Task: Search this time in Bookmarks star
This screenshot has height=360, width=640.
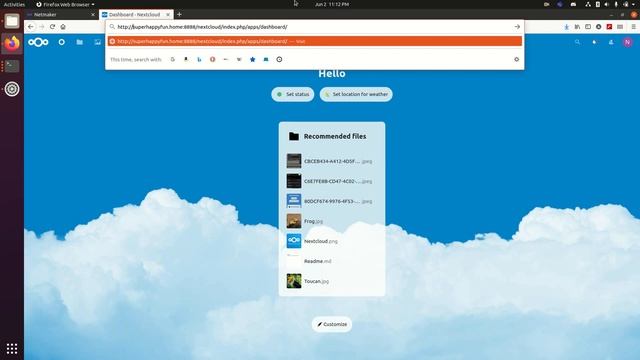Action: (253, 59)
